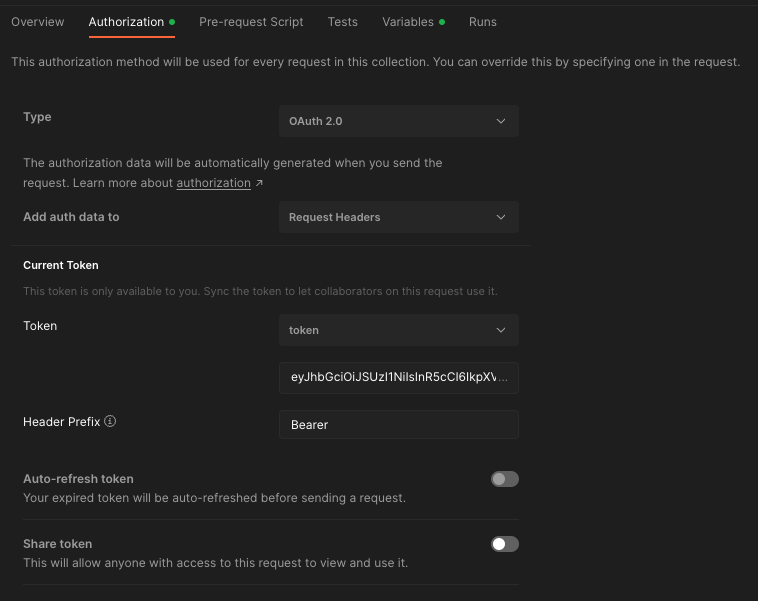Open the Pre-request Script tab

251,22
